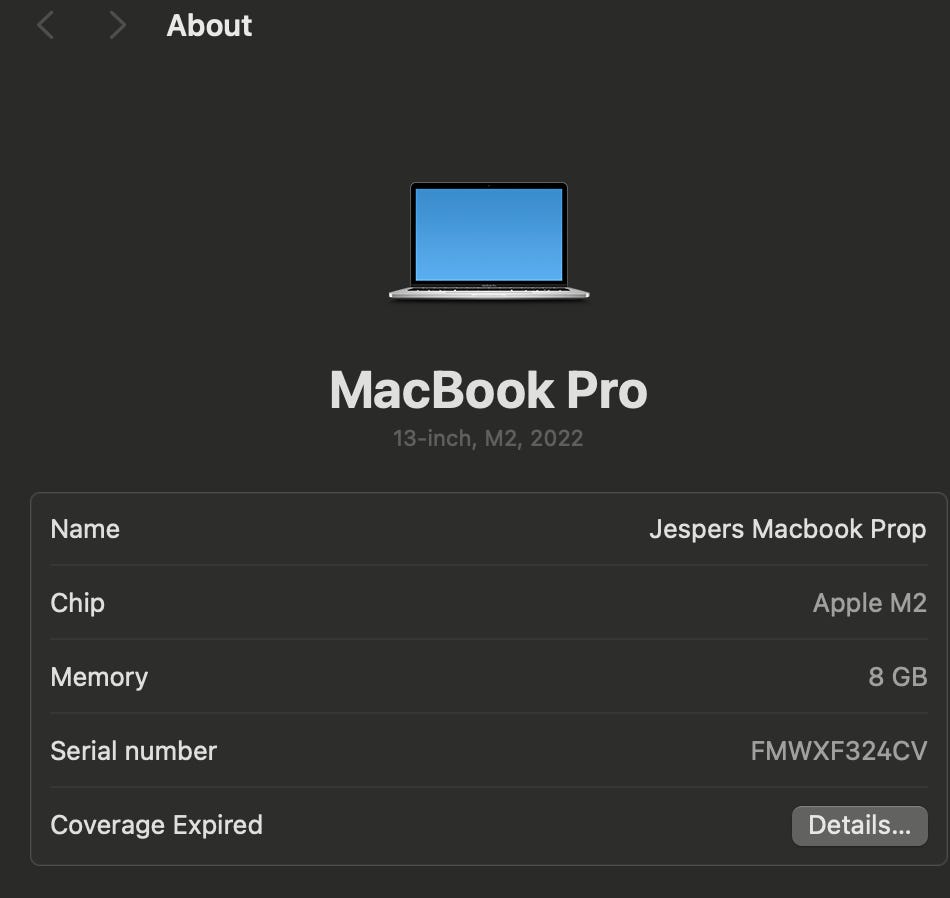Select the Chip row label

78,603
